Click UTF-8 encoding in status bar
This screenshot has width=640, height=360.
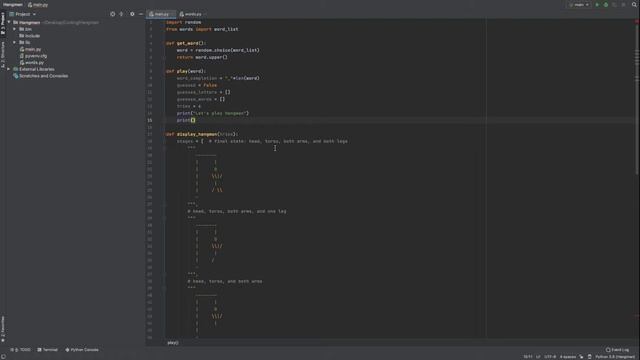pos(550,357)
